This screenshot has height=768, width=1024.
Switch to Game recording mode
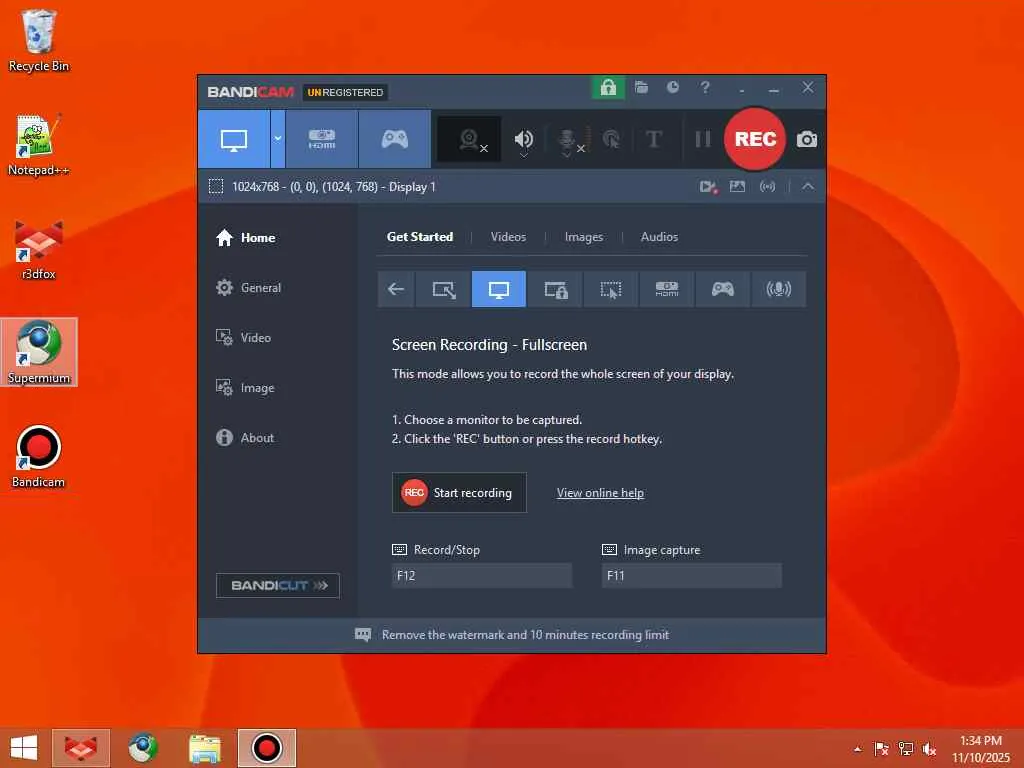[394, 139]
